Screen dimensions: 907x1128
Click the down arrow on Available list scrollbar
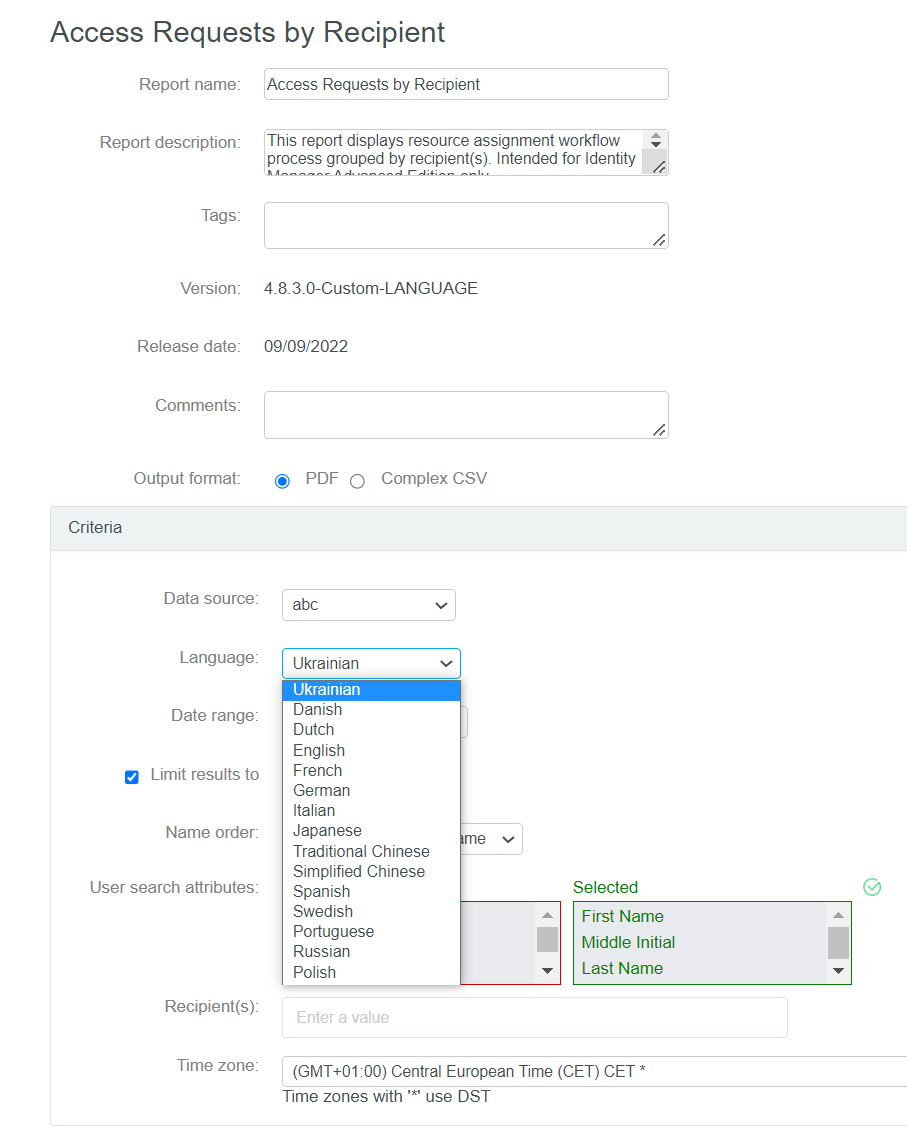click(546, 968)
